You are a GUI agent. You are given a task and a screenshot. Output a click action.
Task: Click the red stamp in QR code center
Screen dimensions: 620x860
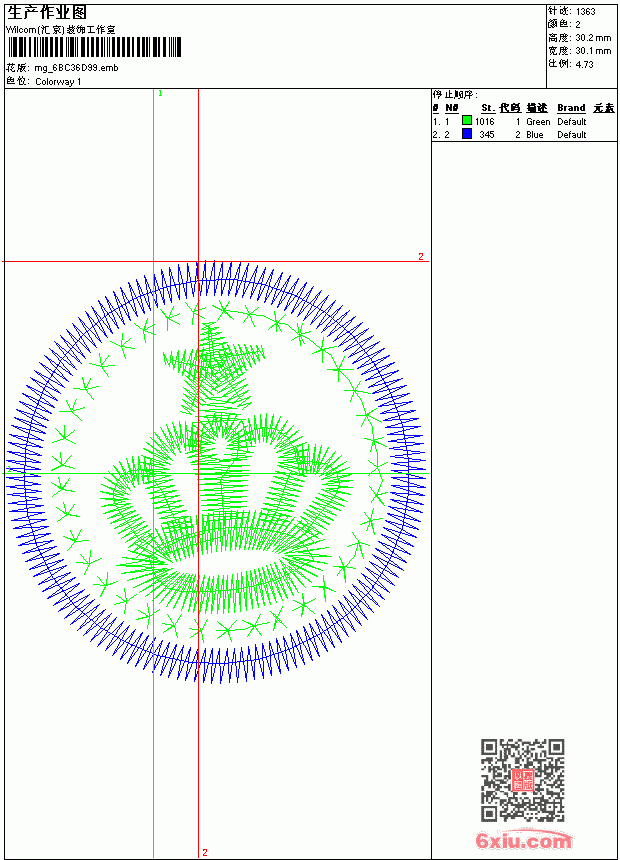click(x=523, y=780)
